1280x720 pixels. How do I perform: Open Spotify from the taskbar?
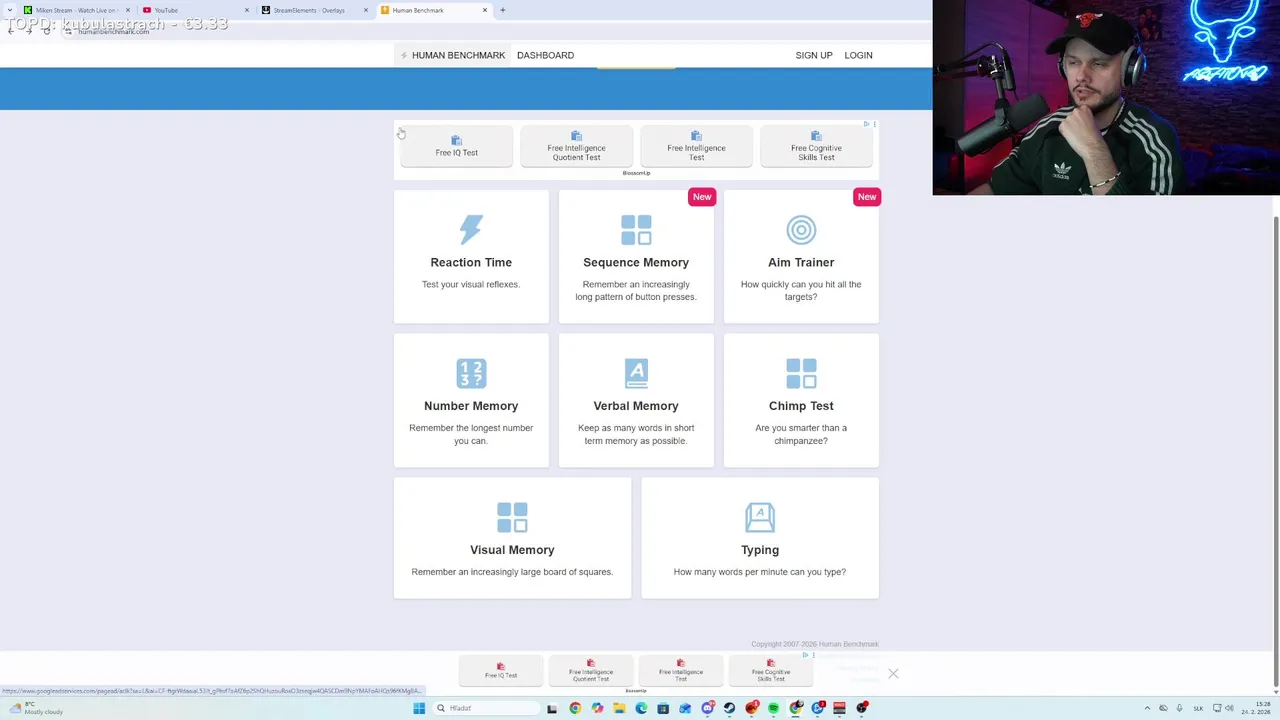coord(773,708)
